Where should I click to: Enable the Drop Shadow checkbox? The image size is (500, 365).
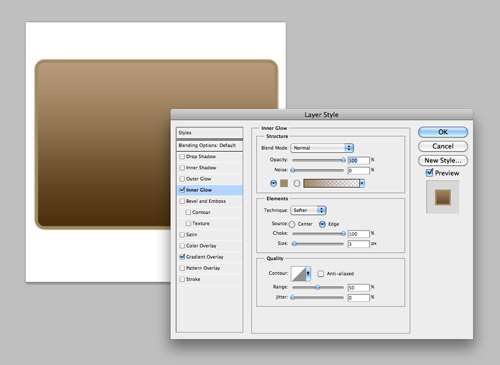pos(182,156)
